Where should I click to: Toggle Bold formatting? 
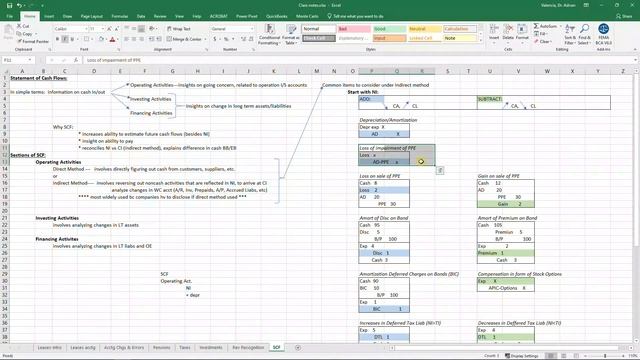58,39
